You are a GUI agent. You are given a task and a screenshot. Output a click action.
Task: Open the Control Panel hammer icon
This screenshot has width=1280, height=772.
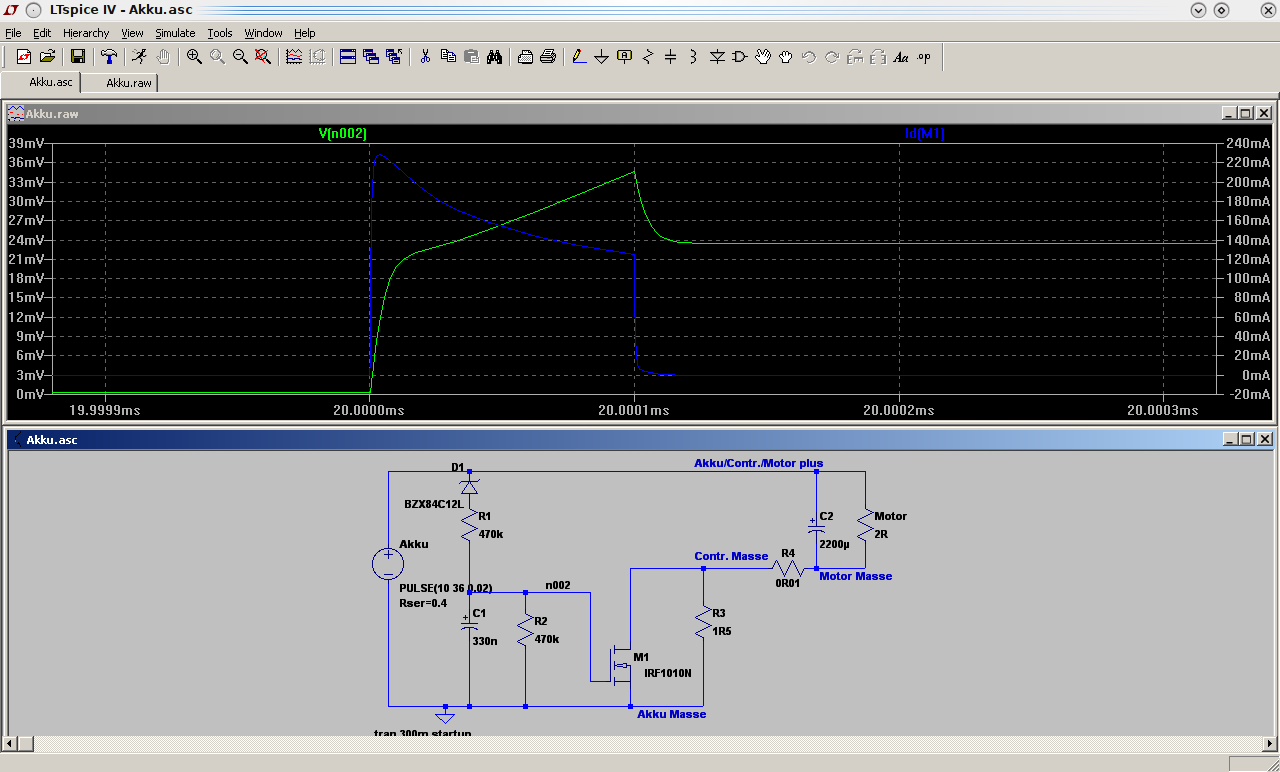tap(109, 57)
